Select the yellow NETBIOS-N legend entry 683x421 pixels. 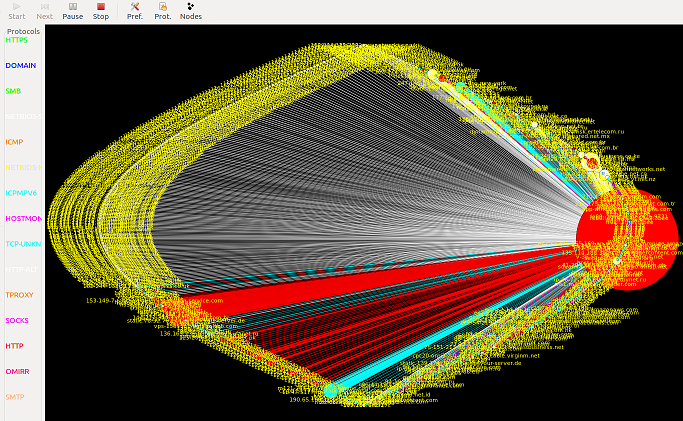point(24,168)
